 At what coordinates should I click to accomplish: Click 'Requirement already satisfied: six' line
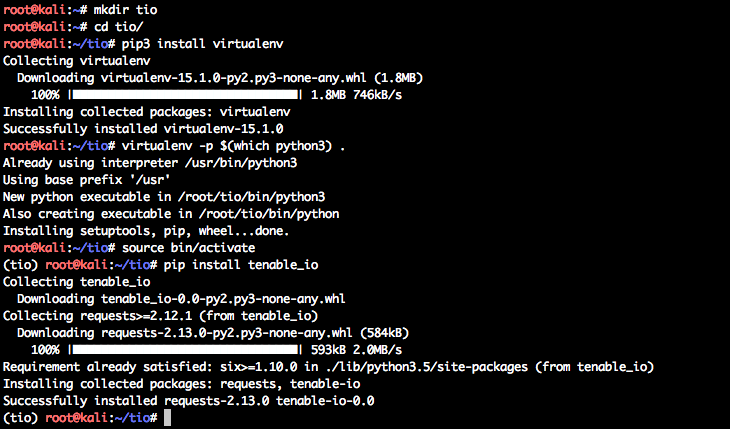pyautogui.click(x=328, y=367)
